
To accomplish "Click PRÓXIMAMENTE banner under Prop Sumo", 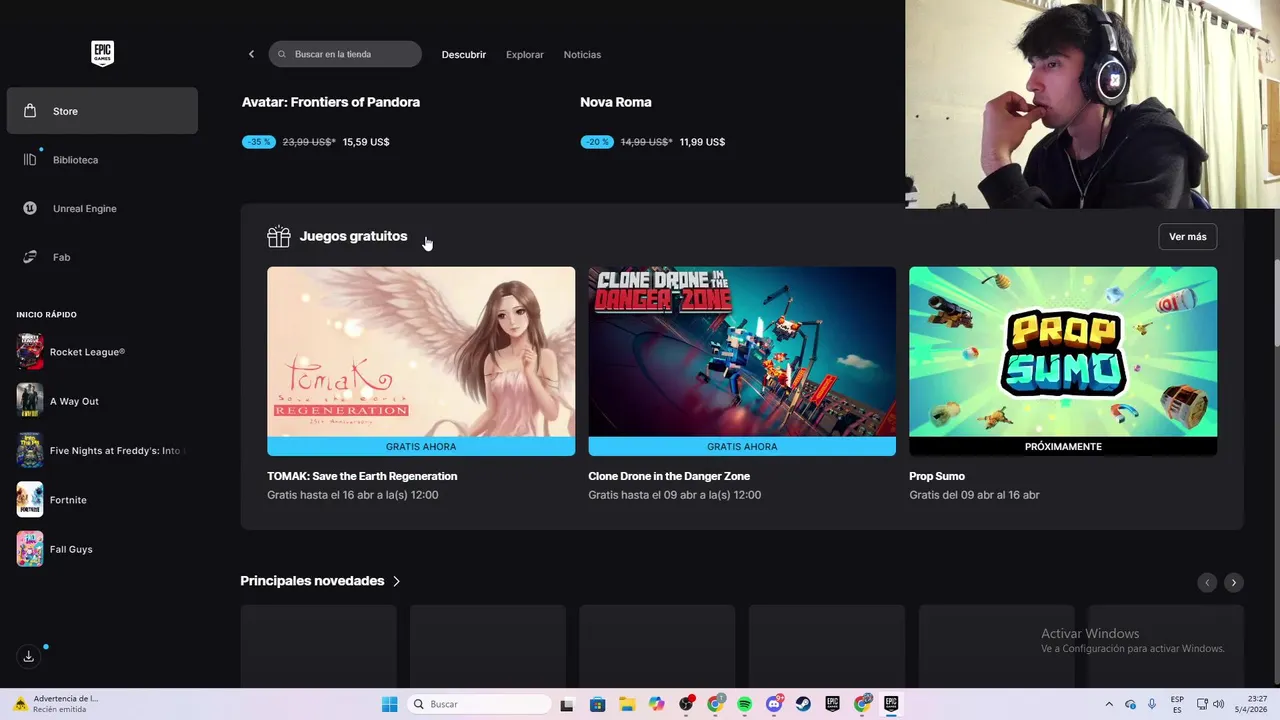I will [1063, 447].
